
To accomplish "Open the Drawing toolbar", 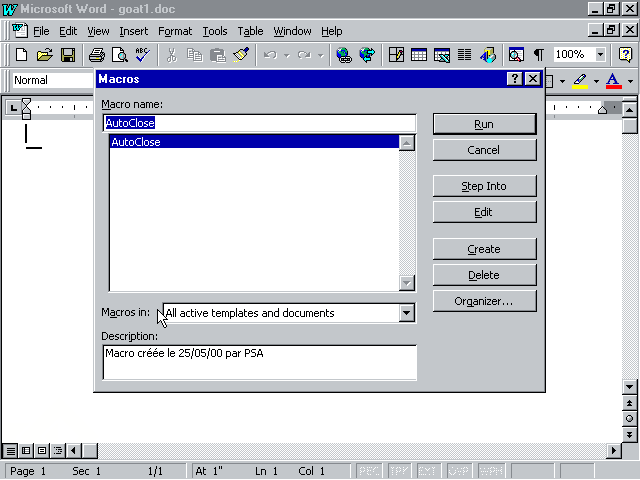I will point(488,55).
